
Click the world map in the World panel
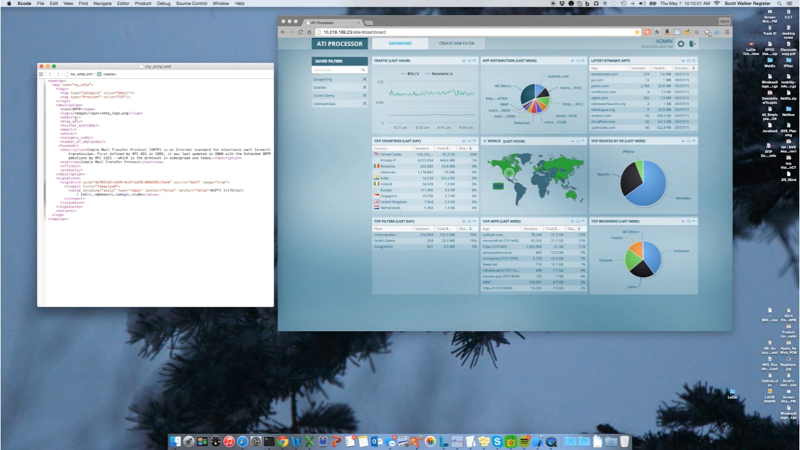coord(534,179)
